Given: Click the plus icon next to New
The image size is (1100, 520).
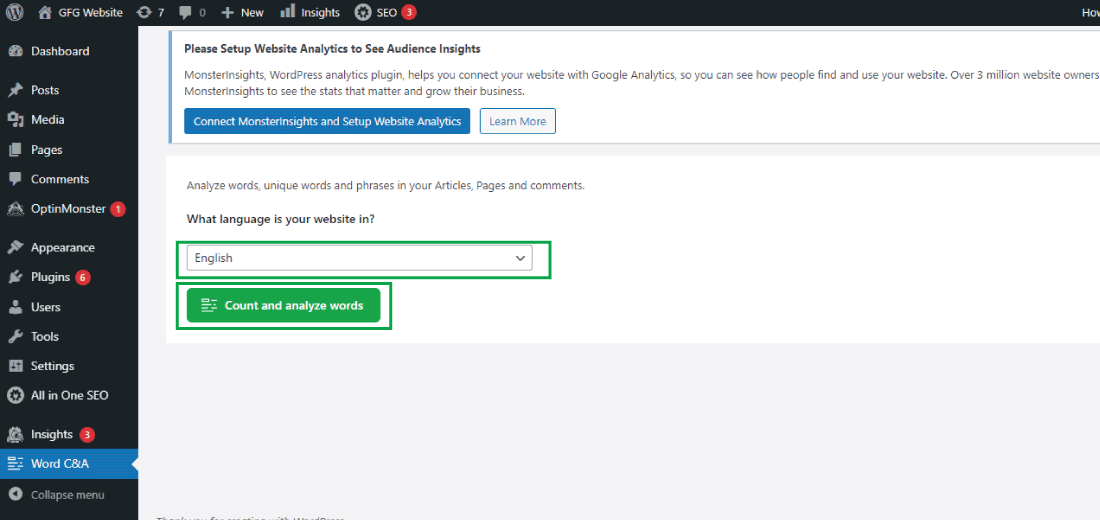Looking at the screenshot, I should click(227, 13).
